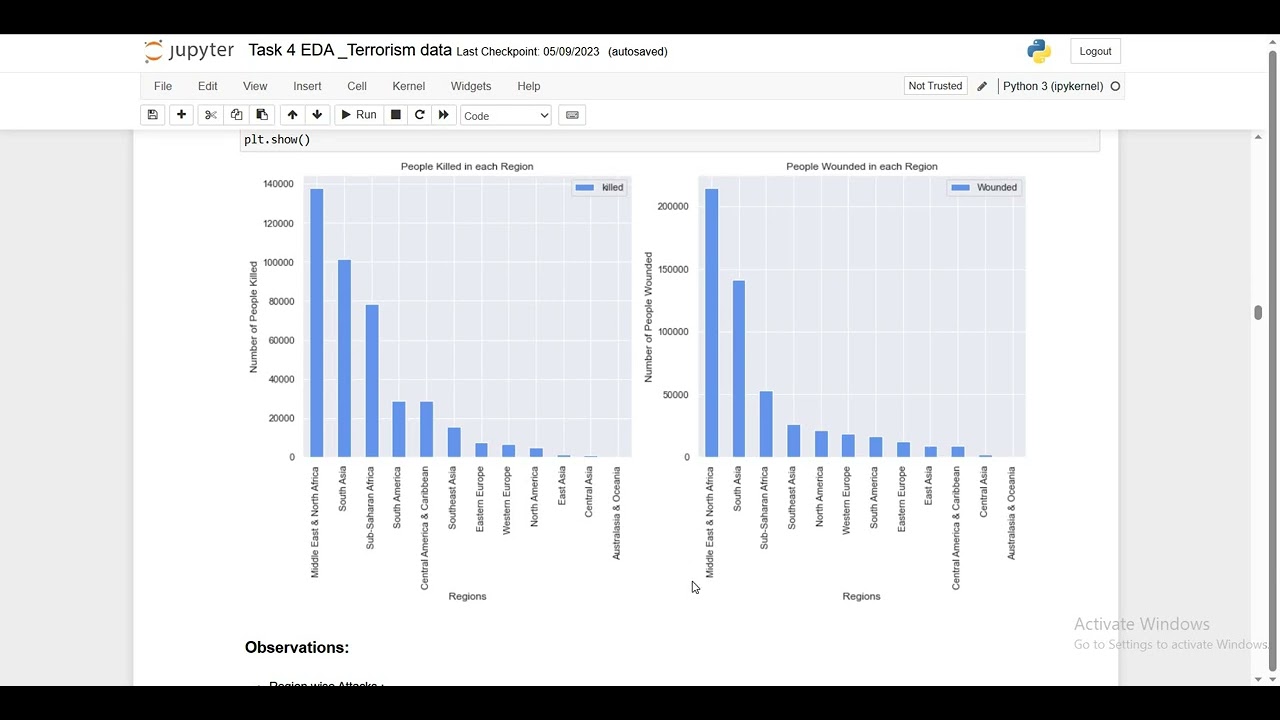This screenshot has height=720, width=1280.
Task: Click the Logout button
Action: [x=1095, y=51]
